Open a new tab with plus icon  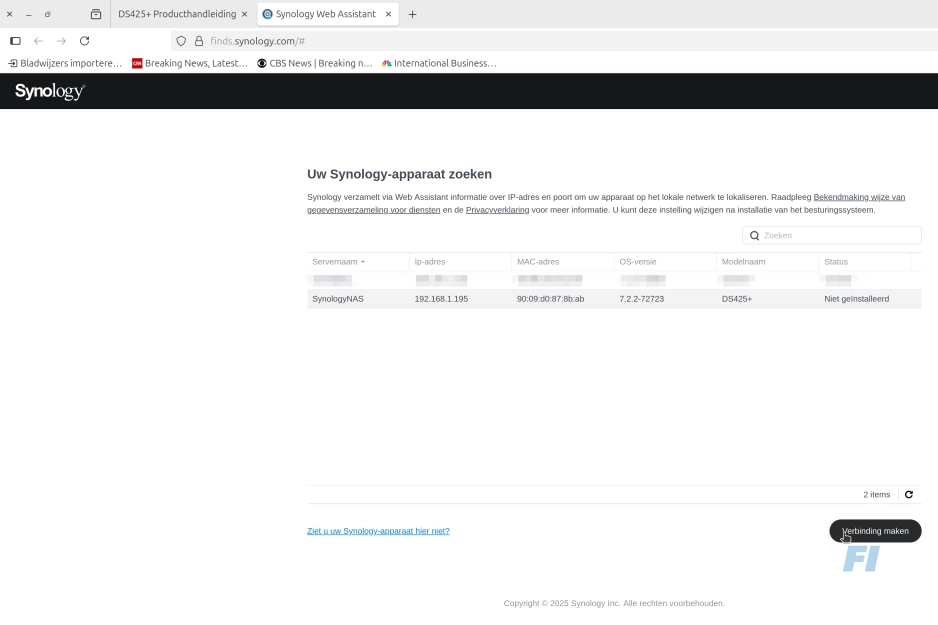(412, 14)
